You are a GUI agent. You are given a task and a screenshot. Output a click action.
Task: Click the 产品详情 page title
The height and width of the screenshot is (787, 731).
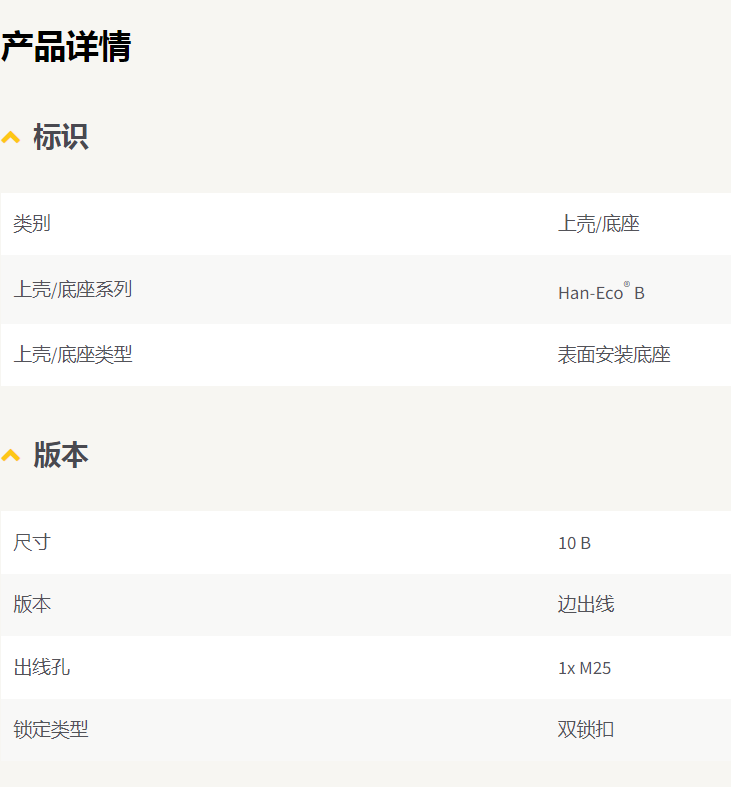(66, 46)
